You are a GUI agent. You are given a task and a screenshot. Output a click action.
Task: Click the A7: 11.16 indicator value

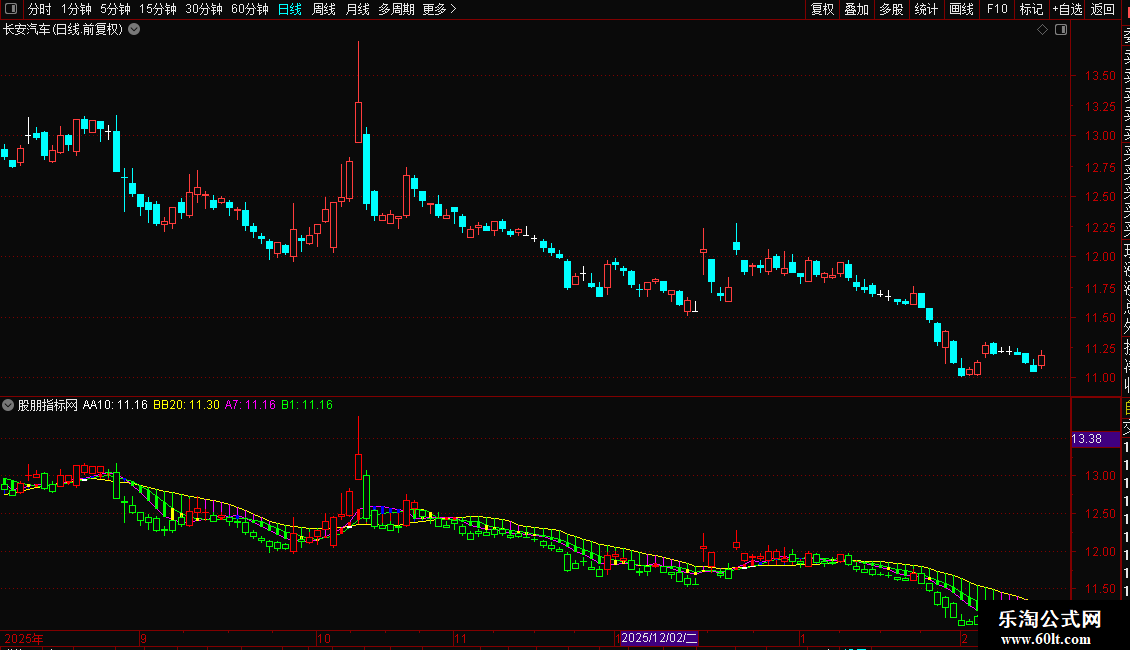click(x=250, y=405)
